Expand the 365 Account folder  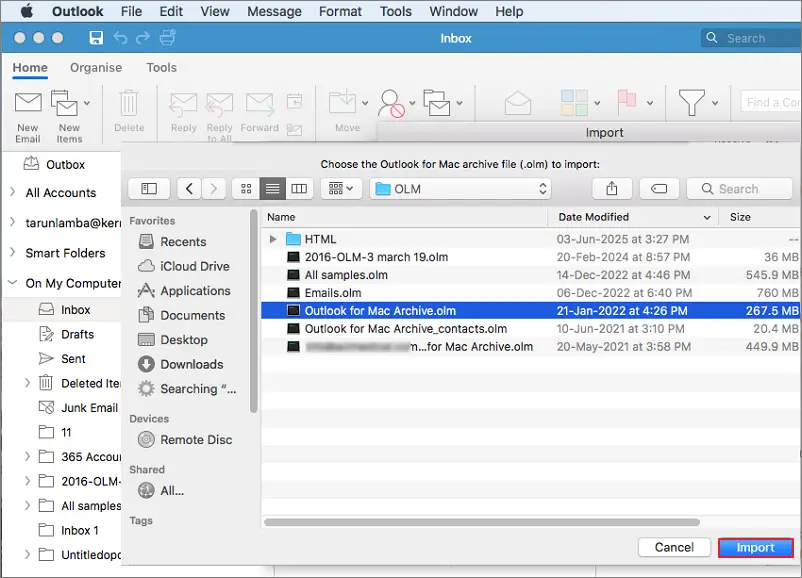pos(27,456)
